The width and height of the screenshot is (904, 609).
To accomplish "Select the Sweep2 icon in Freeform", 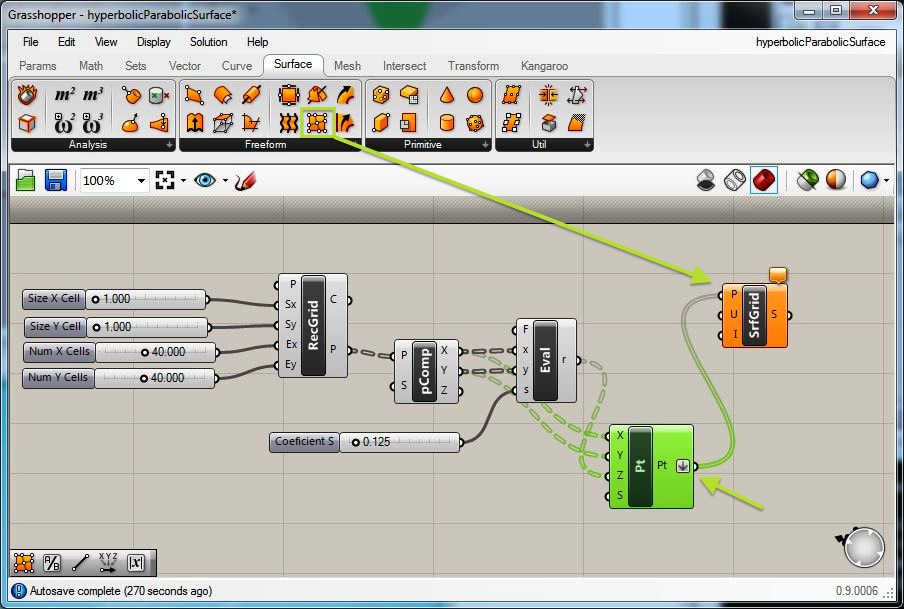I will (345, 123).
